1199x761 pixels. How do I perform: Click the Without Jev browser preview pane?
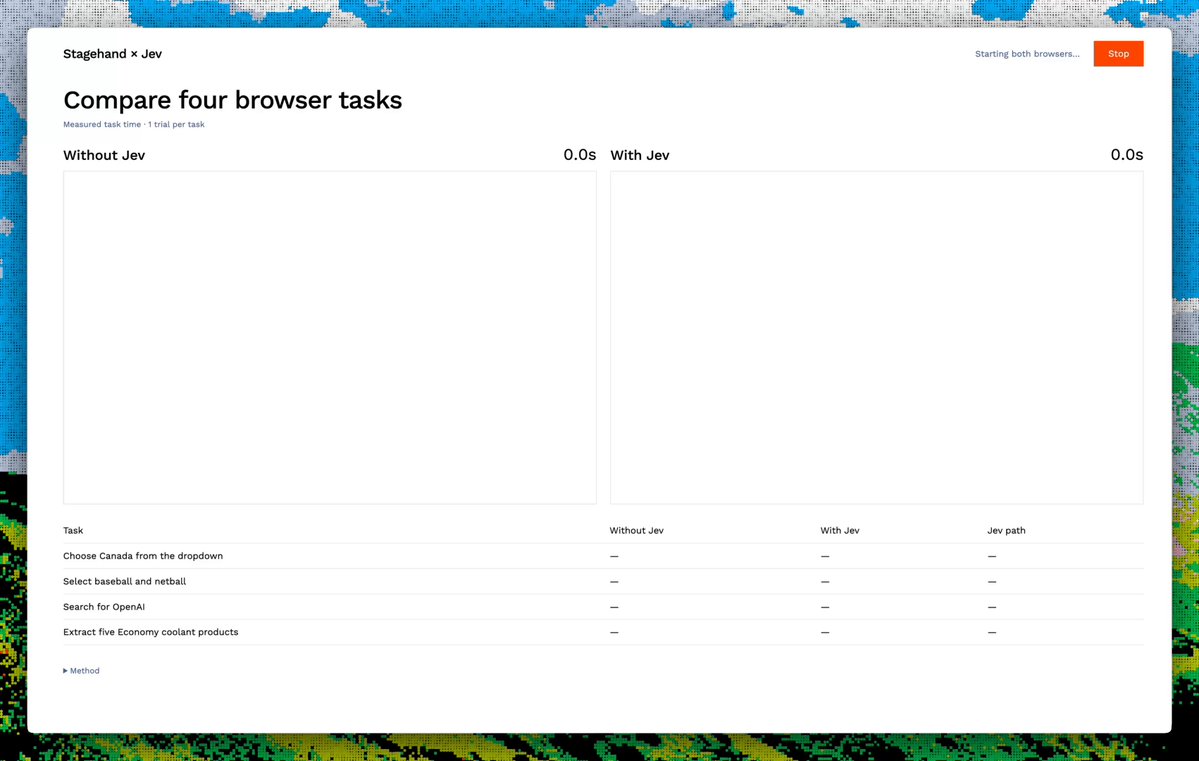click(x=330, y=337)
